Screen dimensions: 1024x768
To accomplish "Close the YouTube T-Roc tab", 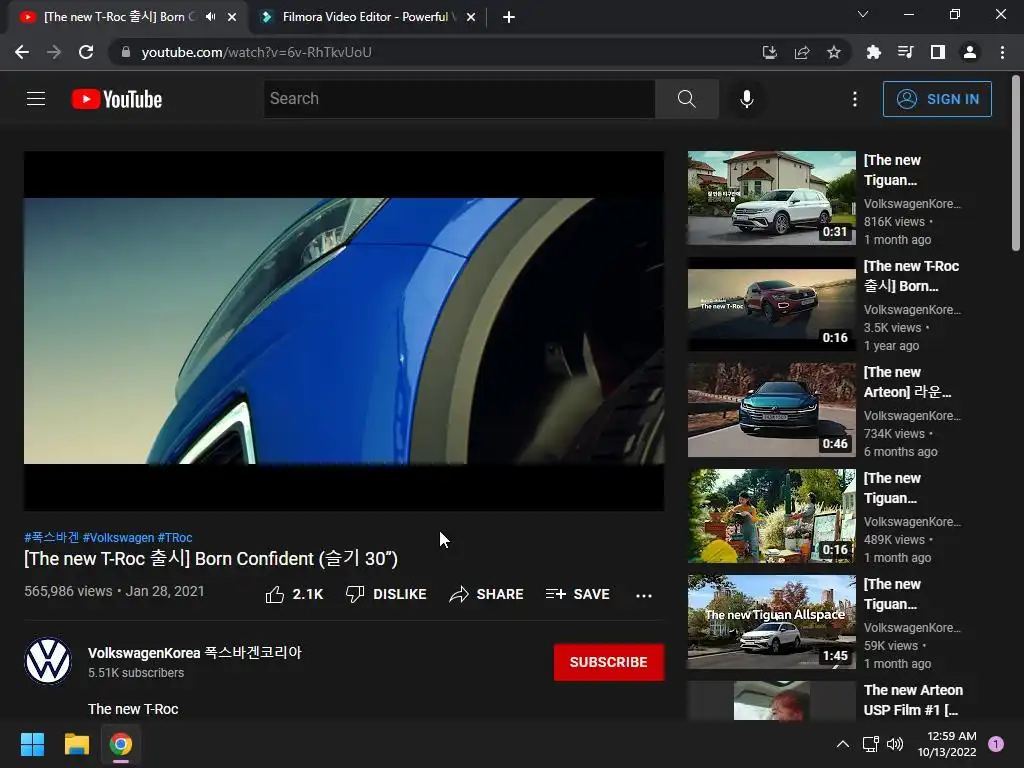I will 232,17.
